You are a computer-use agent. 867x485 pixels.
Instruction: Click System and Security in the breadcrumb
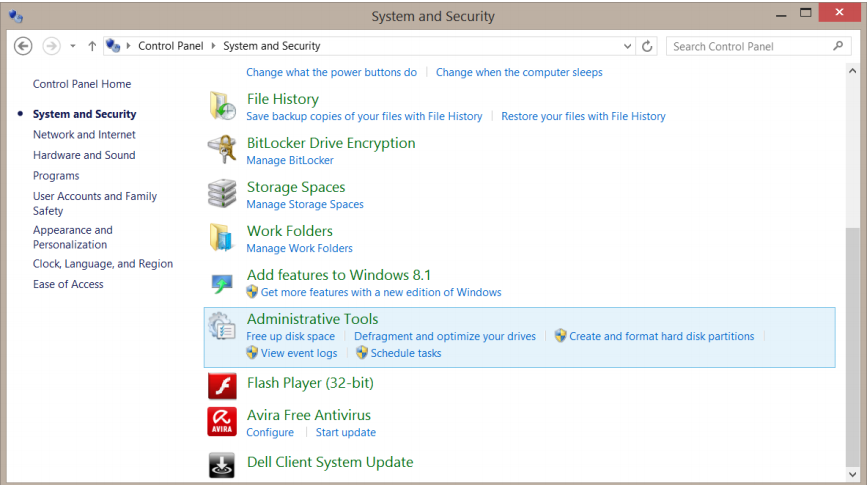click(271, 46)
